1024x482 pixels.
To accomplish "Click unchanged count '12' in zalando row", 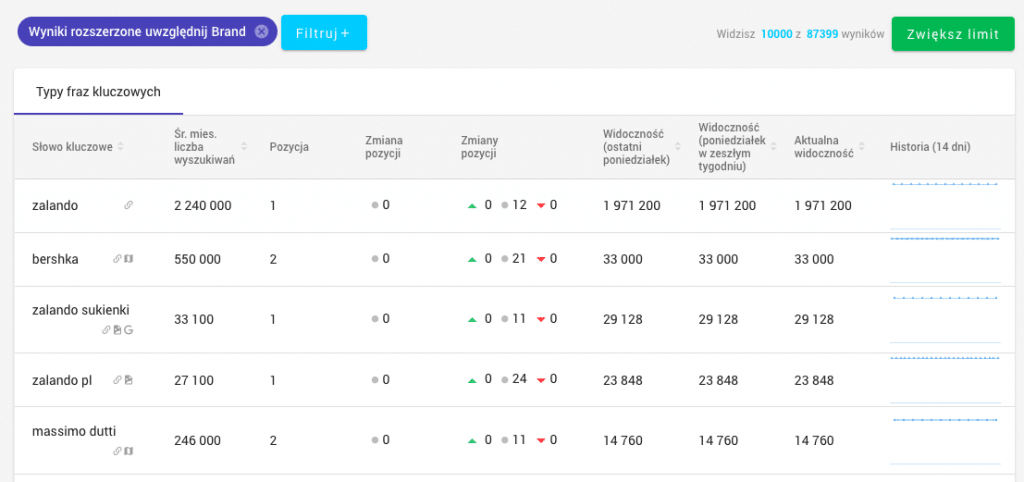I will 519,205.
